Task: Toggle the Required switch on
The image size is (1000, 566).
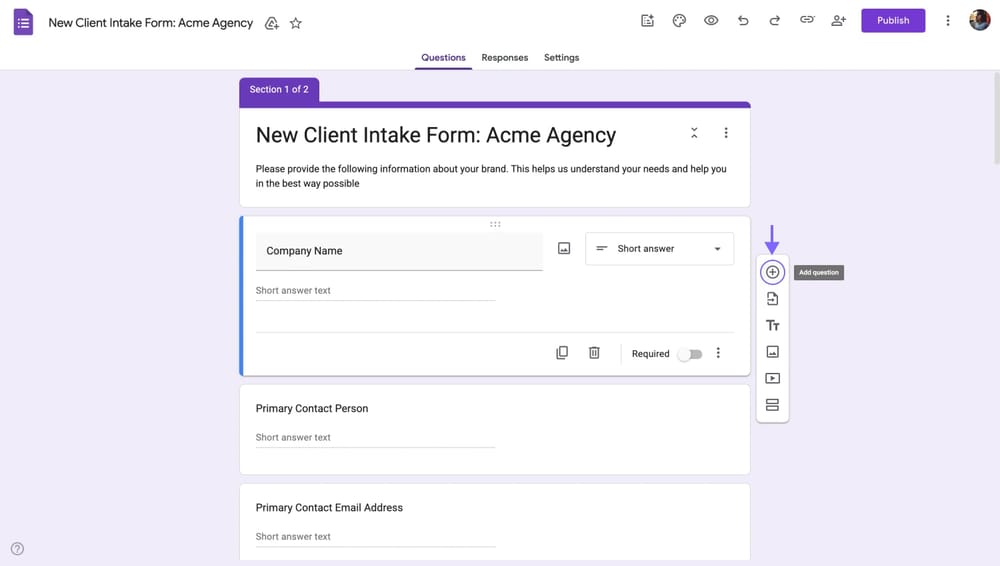Action: click(690, 354)
